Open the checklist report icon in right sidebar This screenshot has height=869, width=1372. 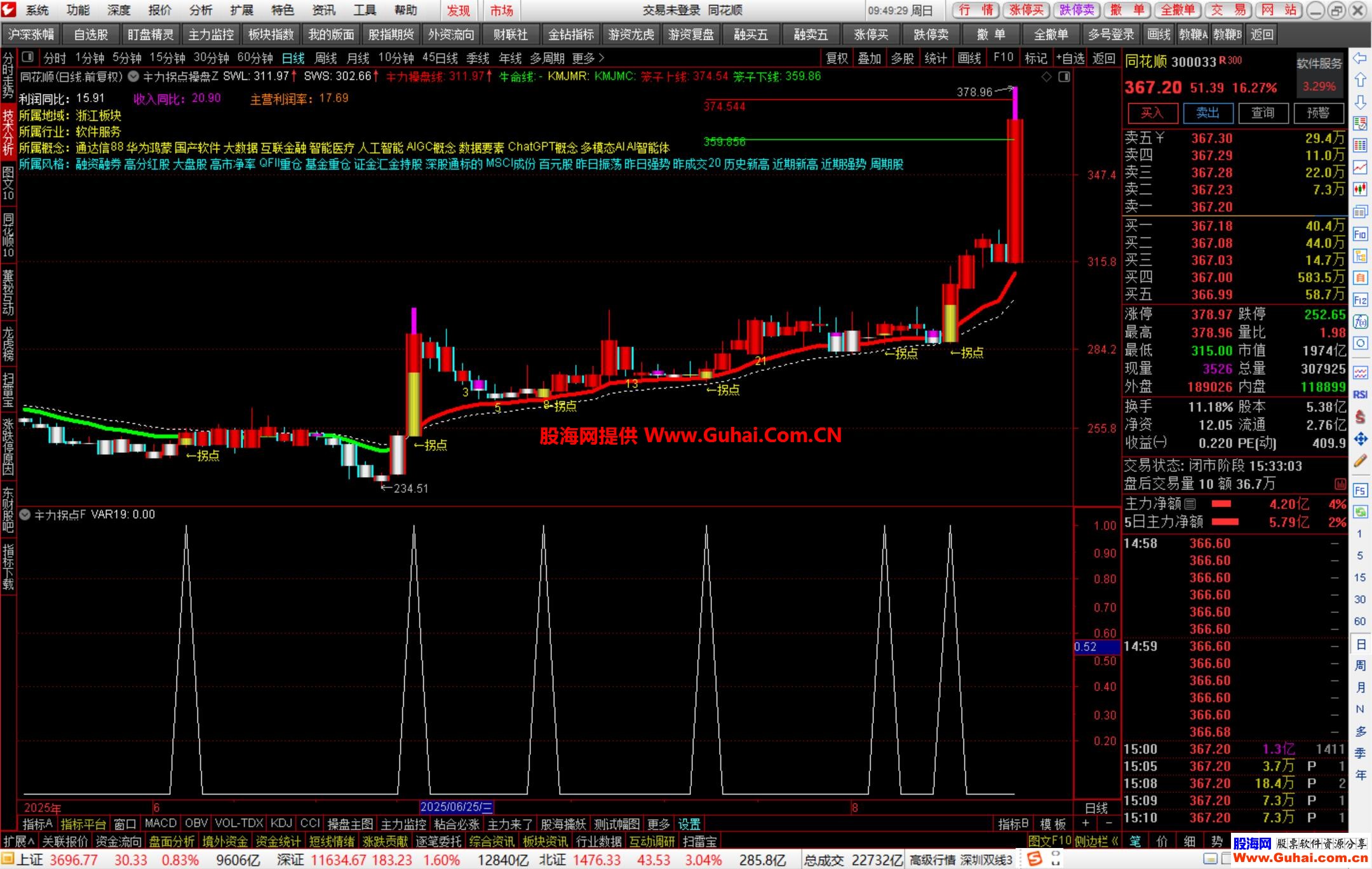point(1360,123)
